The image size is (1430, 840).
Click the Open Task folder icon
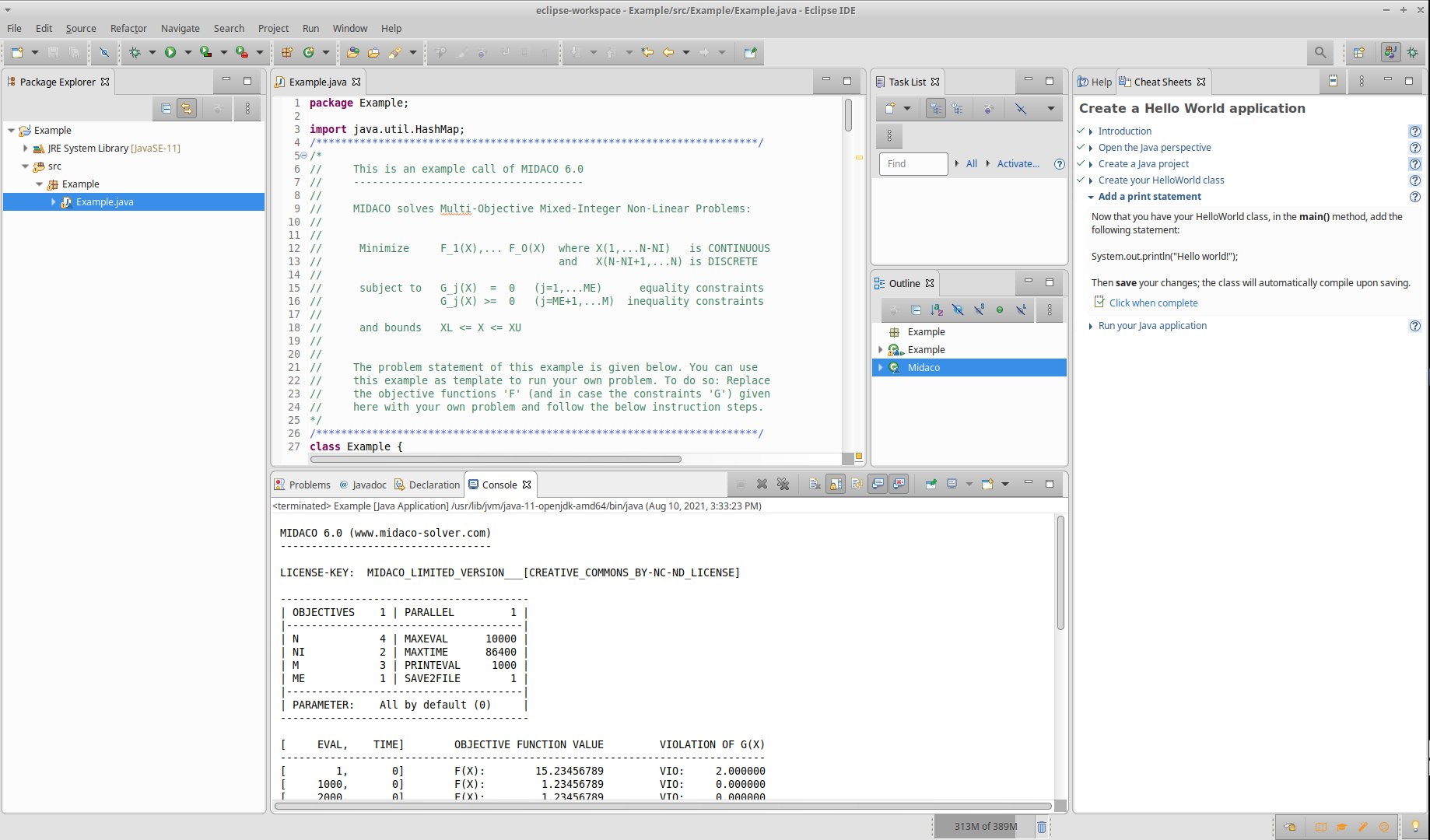point(374,52)
